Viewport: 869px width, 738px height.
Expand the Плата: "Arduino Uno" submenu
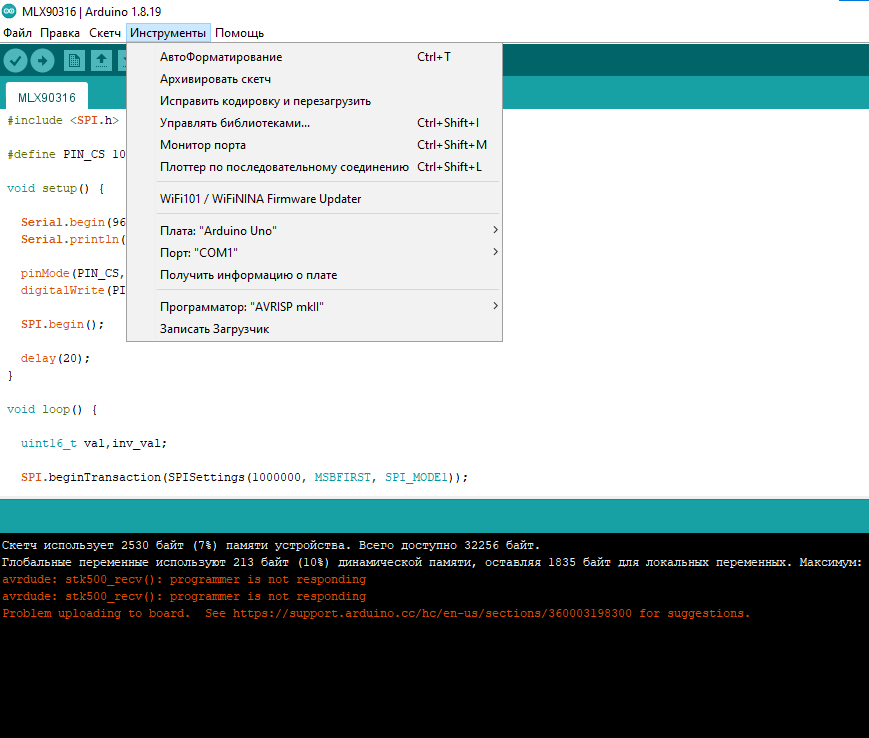pos(314,230)
